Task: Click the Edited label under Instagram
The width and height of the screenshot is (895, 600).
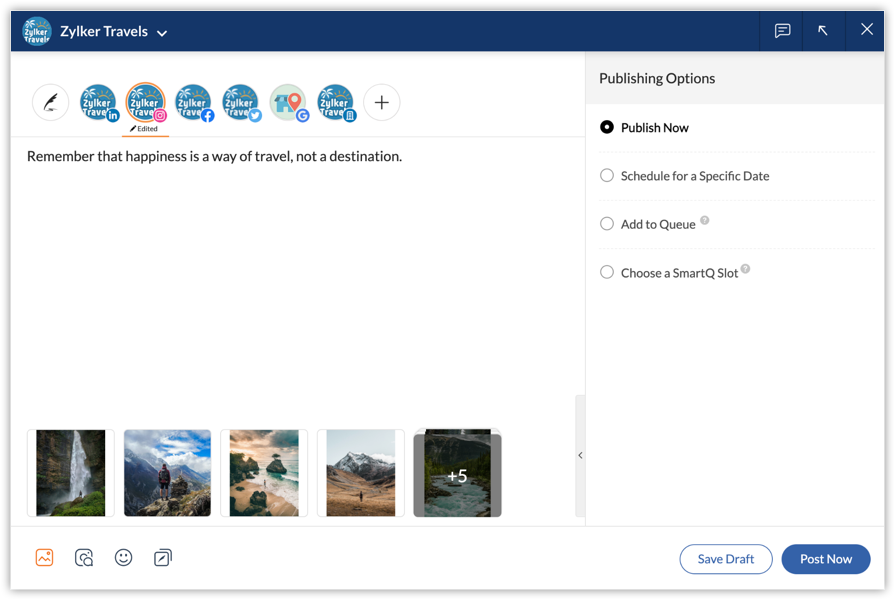Action: (144, 129)
